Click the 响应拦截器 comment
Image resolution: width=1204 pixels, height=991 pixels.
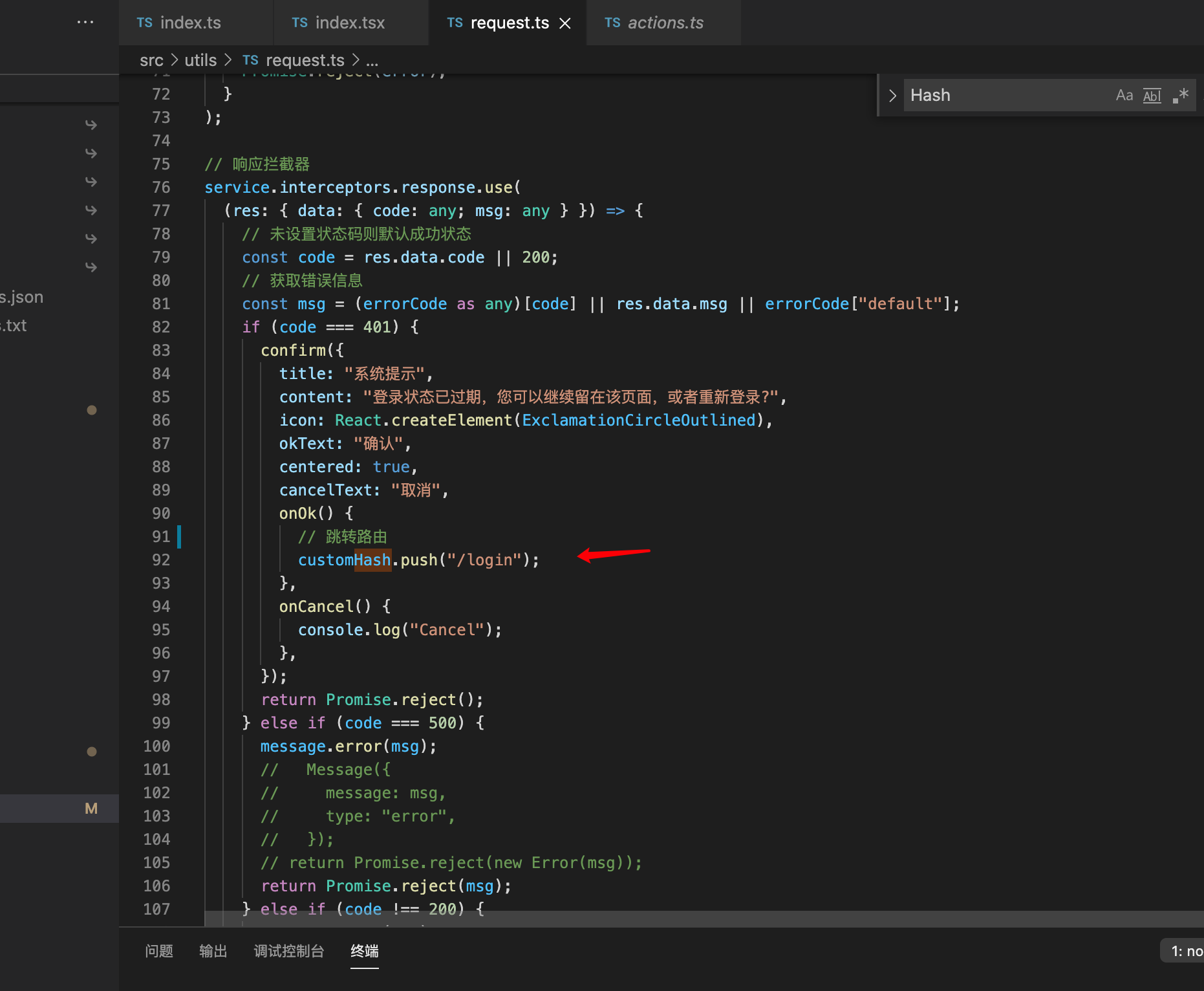pos(257,164)
